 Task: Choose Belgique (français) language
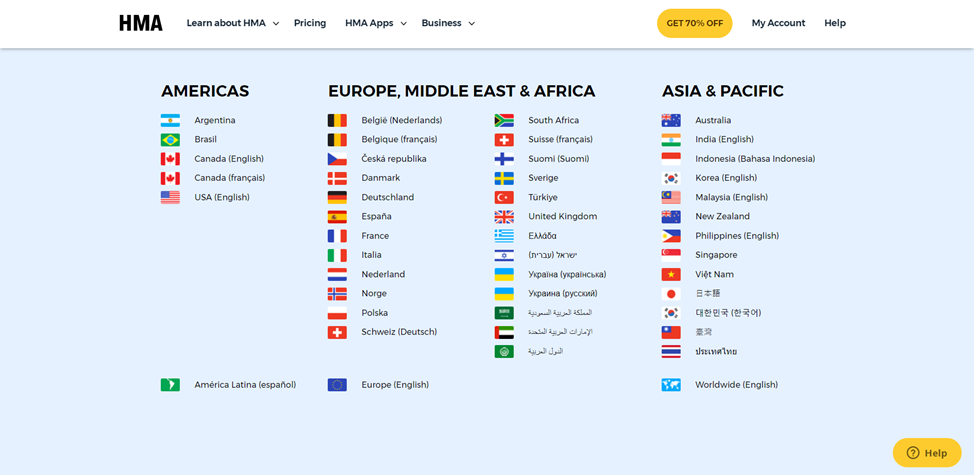[399, 140]
